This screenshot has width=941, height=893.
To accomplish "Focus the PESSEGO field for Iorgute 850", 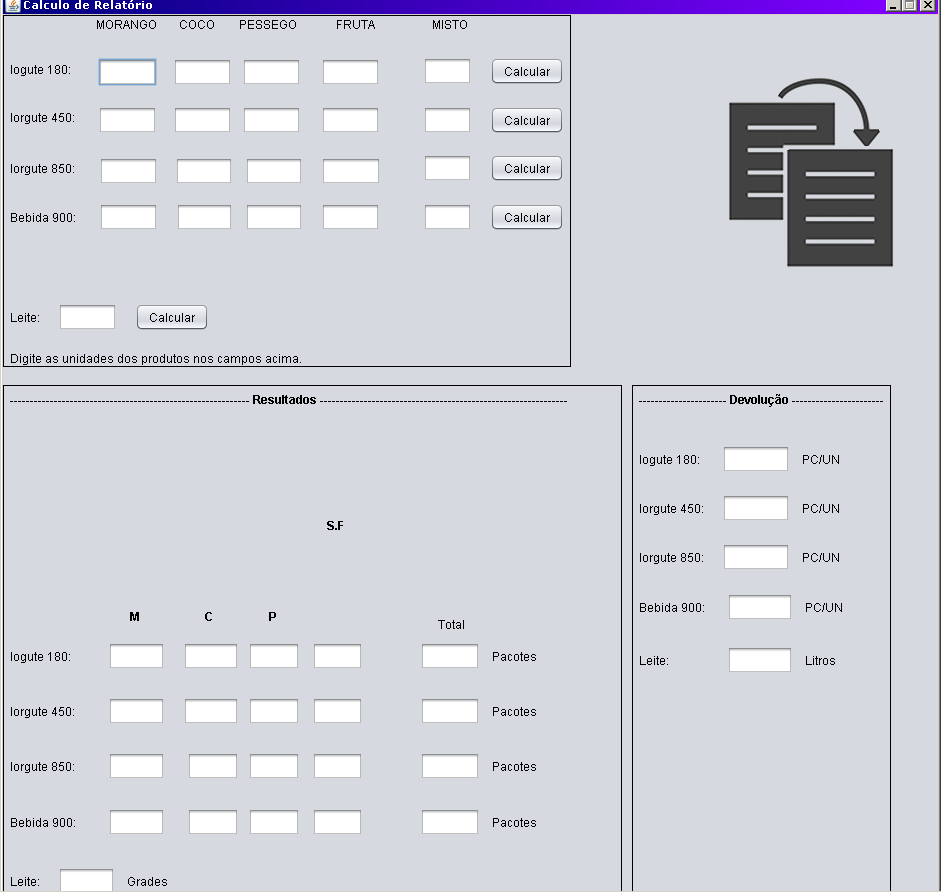I will 274,171.
